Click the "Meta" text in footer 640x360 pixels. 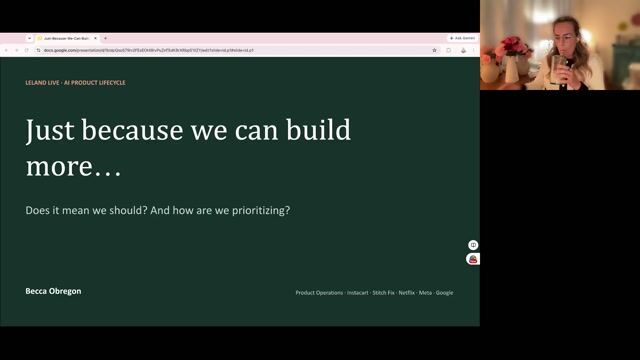point(425,293)
